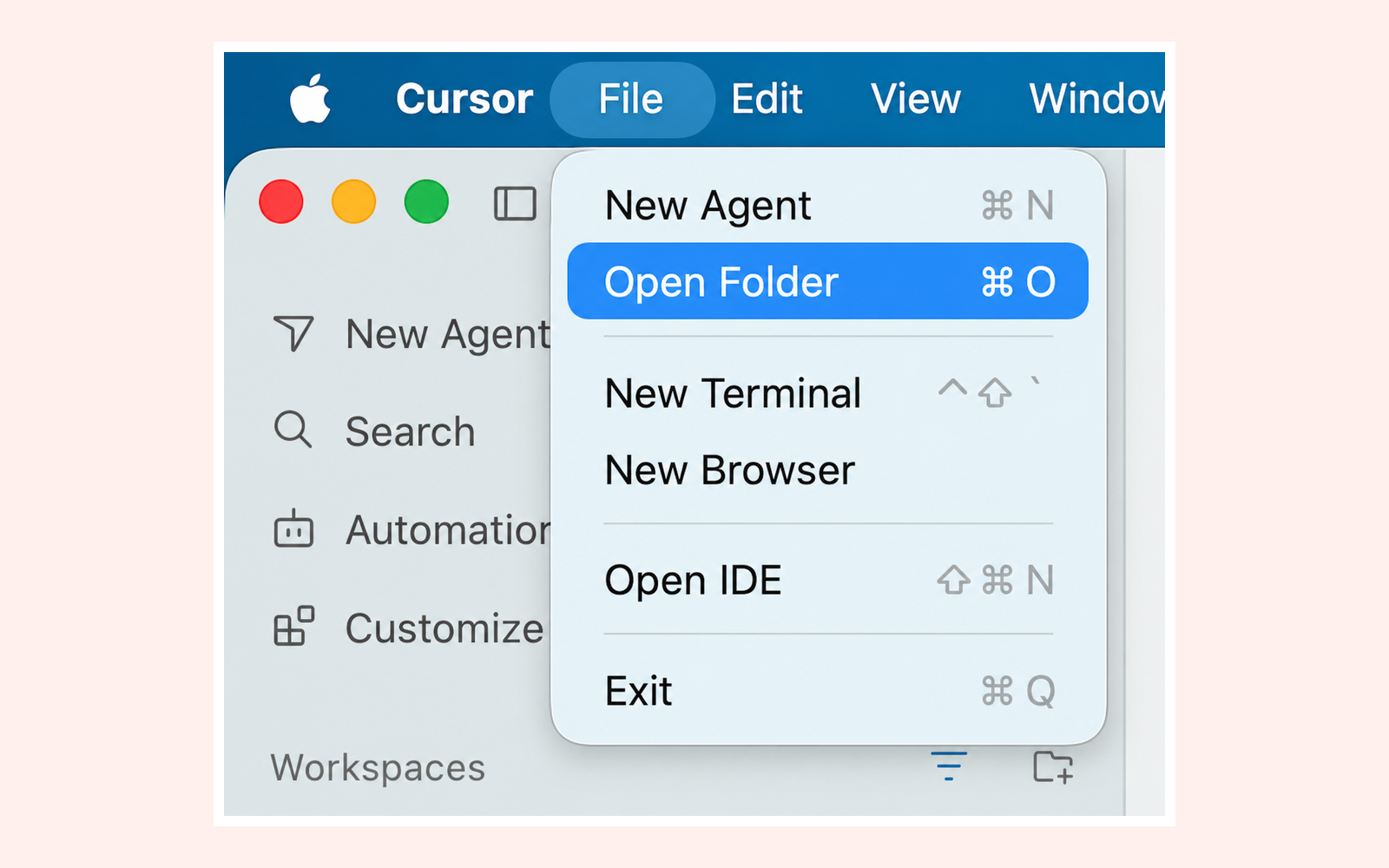Choose Open IDE menu entry

coord(828,580)
